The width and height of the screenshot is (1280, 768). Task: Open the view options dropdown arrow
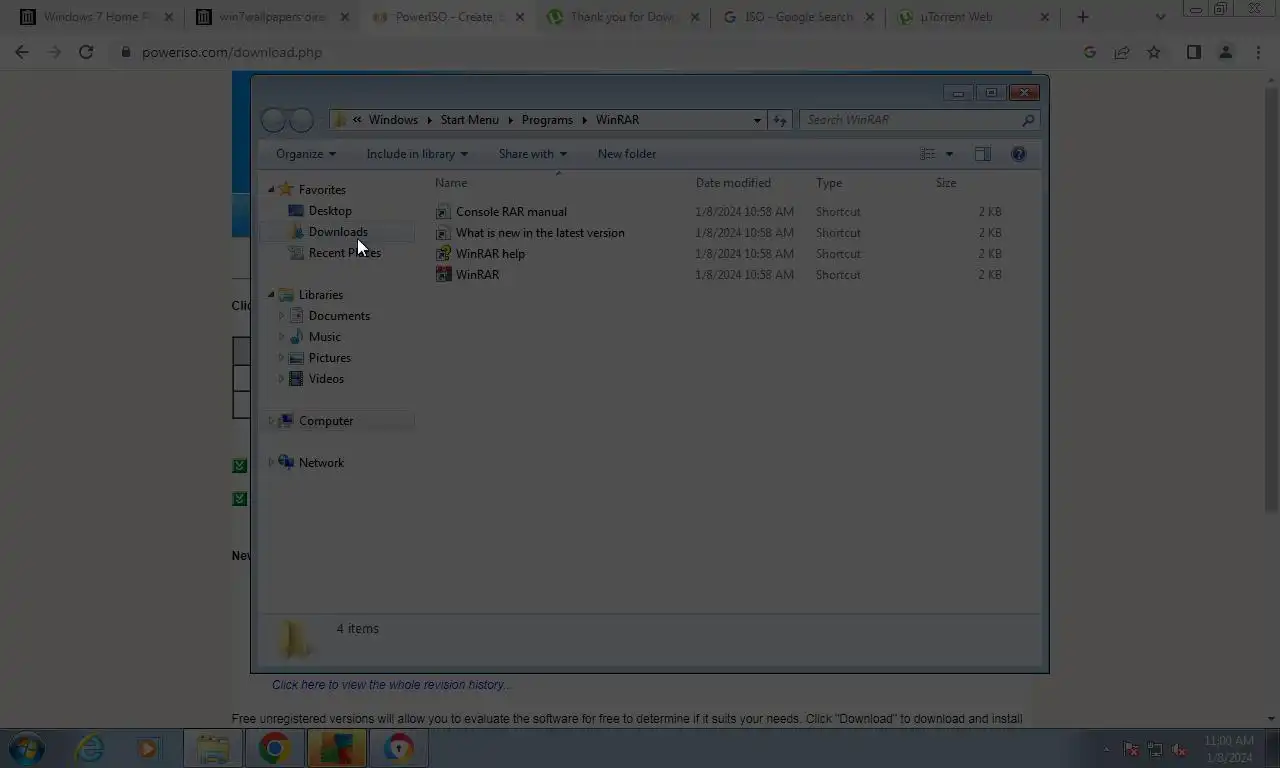click(949, 154)
